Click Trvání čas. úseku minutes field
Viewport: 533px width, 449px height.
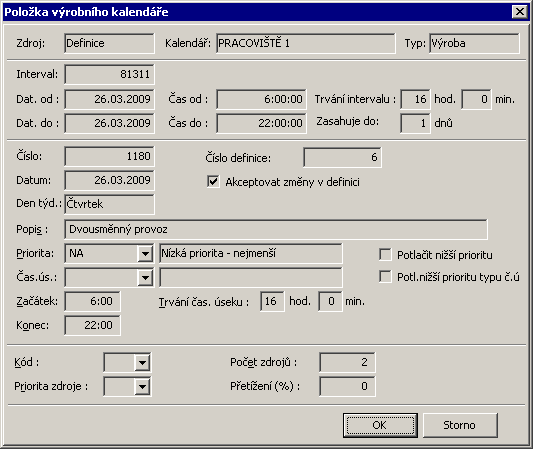pos(330,301)
